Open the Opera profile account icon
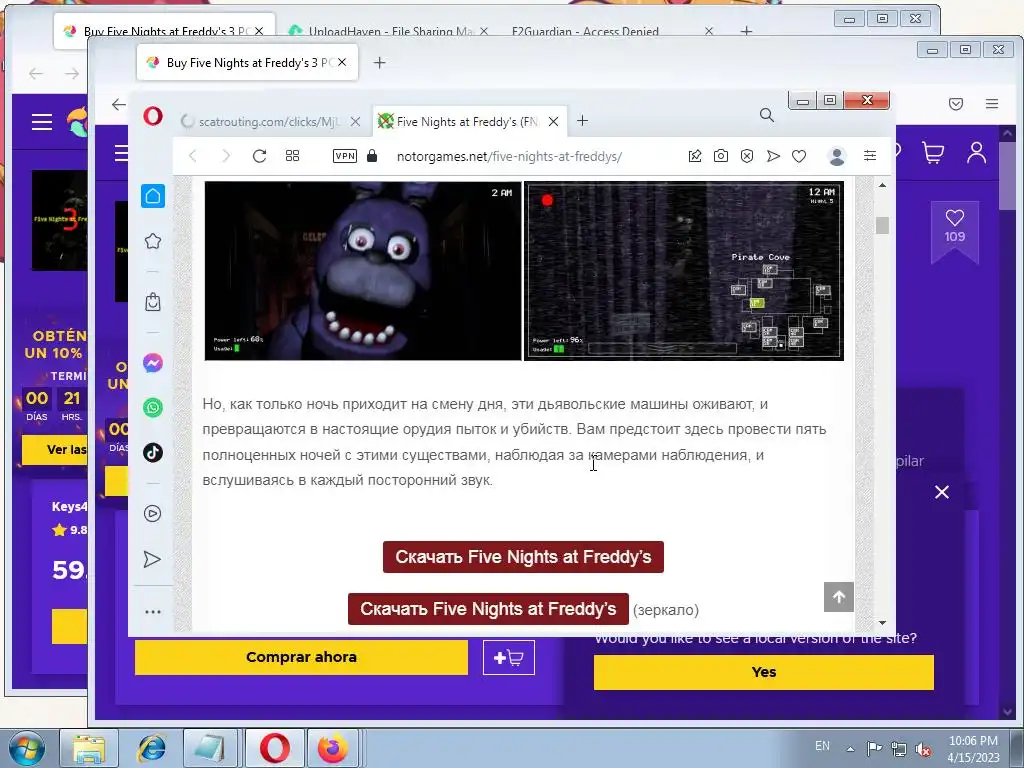Image resolution: width=1024 pixels, height=768 pixels. (x=837, y=156)
